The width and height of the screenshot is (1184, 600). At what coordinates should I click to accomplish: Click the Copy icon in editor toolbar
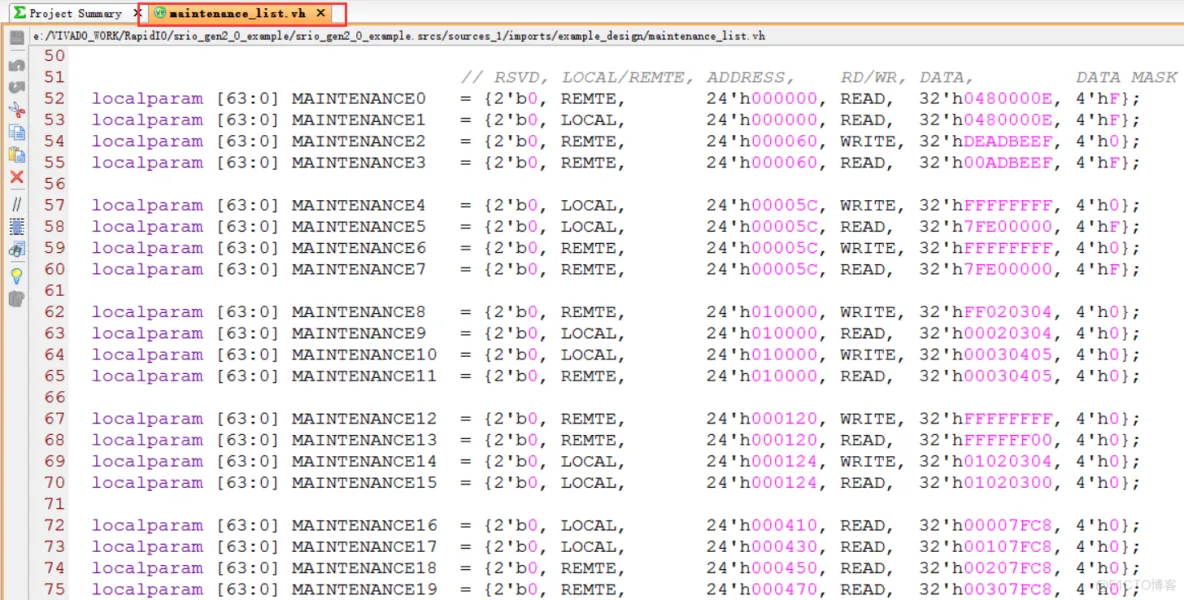coord(17,132)
